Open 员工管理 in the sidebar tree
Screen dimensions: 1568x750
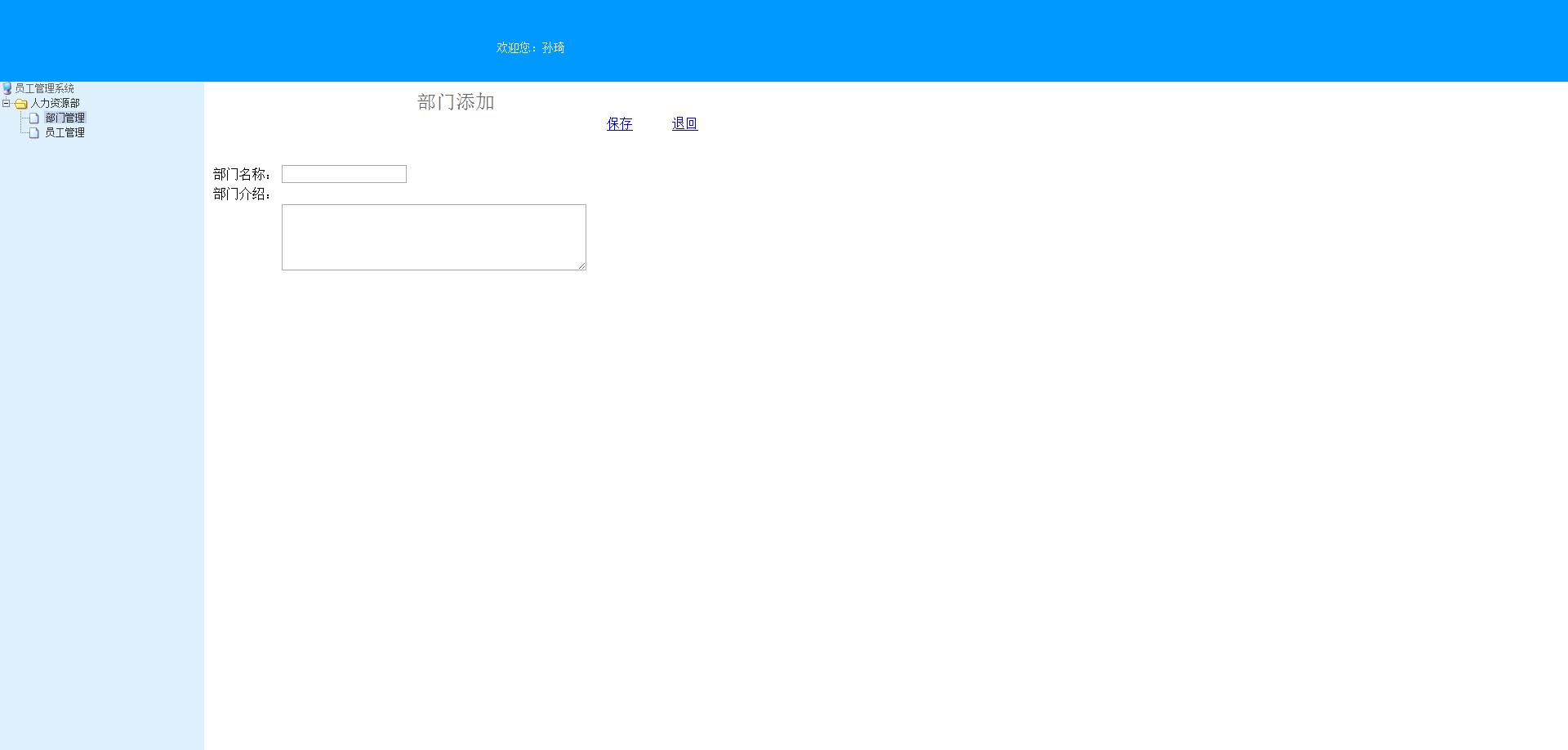[65, 132]
